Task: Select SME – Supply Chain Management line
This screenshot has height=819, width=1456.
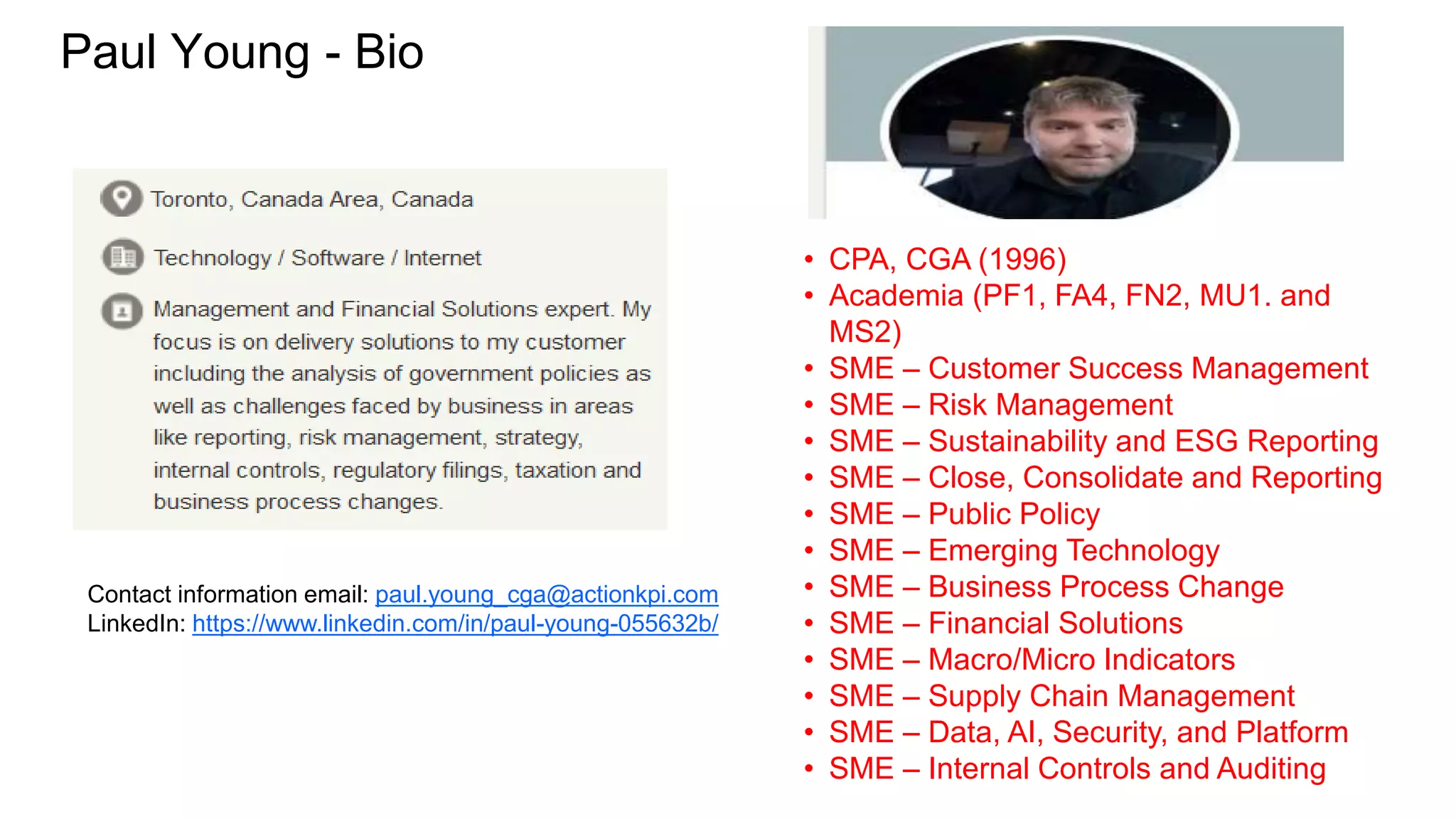Action: (1061, 696)
